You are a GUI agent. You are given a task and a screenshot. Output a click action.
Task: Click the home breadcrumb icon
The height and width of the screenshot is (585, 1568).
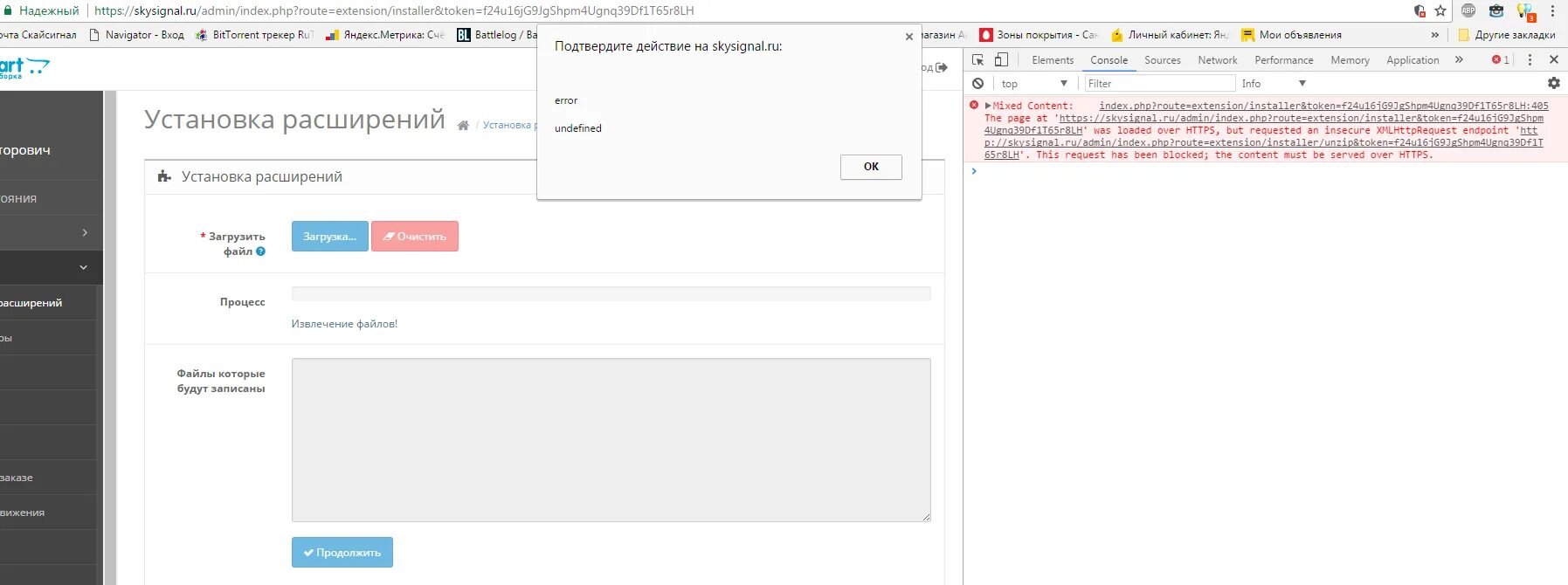[463, 125]
